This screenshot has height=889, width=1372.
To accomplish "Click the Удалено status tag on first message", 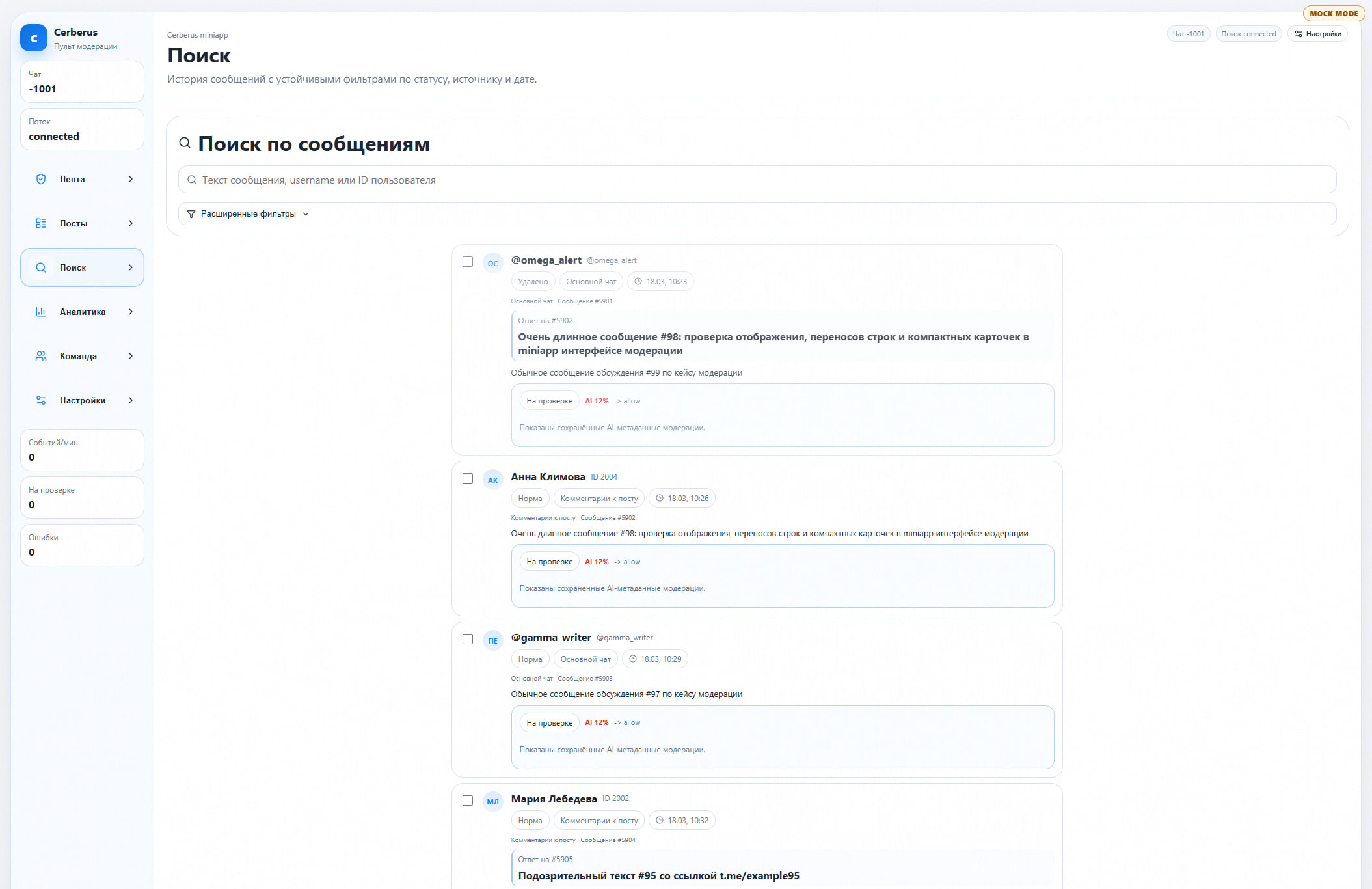I will coord(533,282).
